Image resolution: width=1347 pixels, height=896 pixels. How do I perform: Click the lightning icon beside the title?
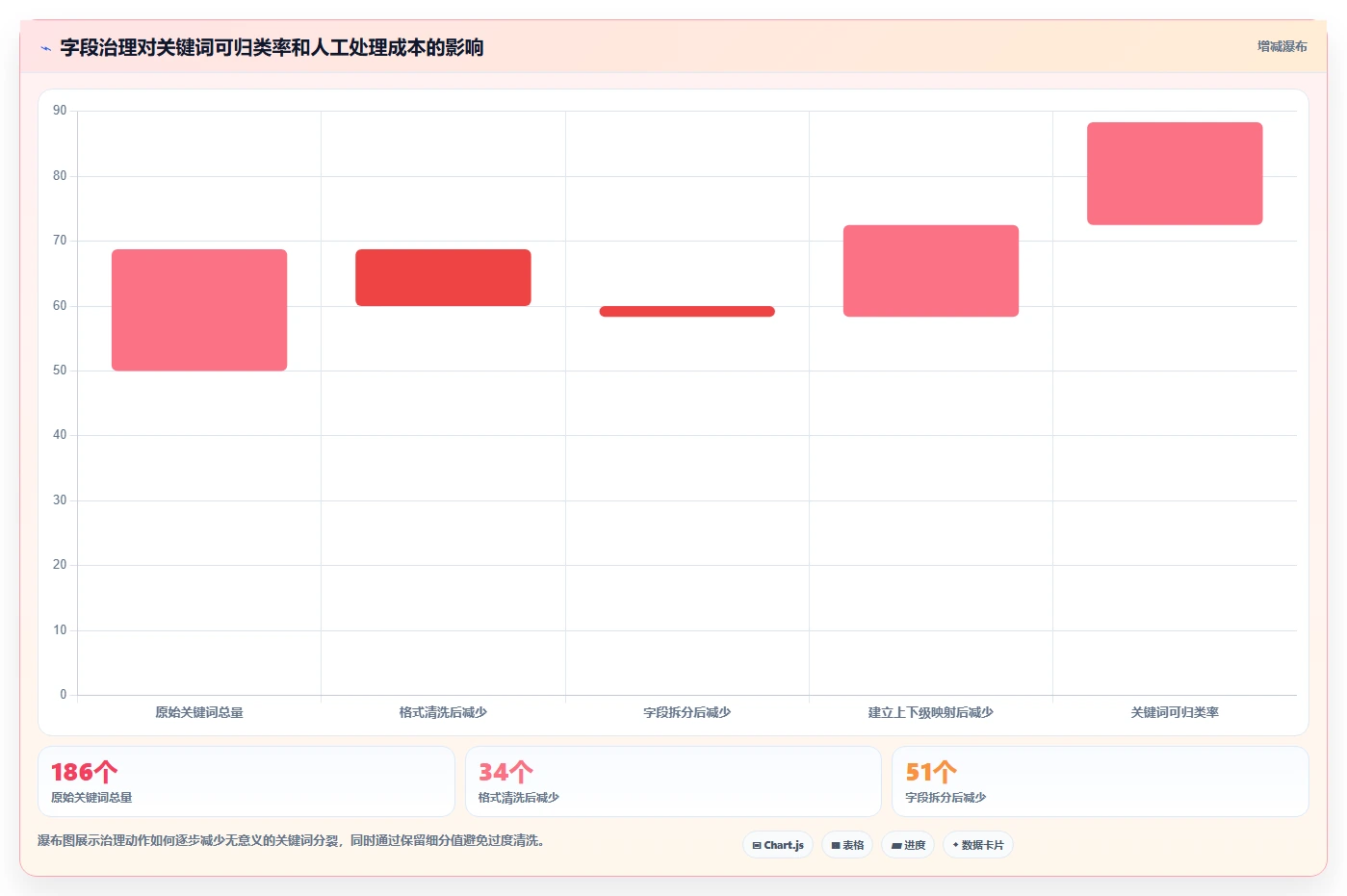coord(45,48)
